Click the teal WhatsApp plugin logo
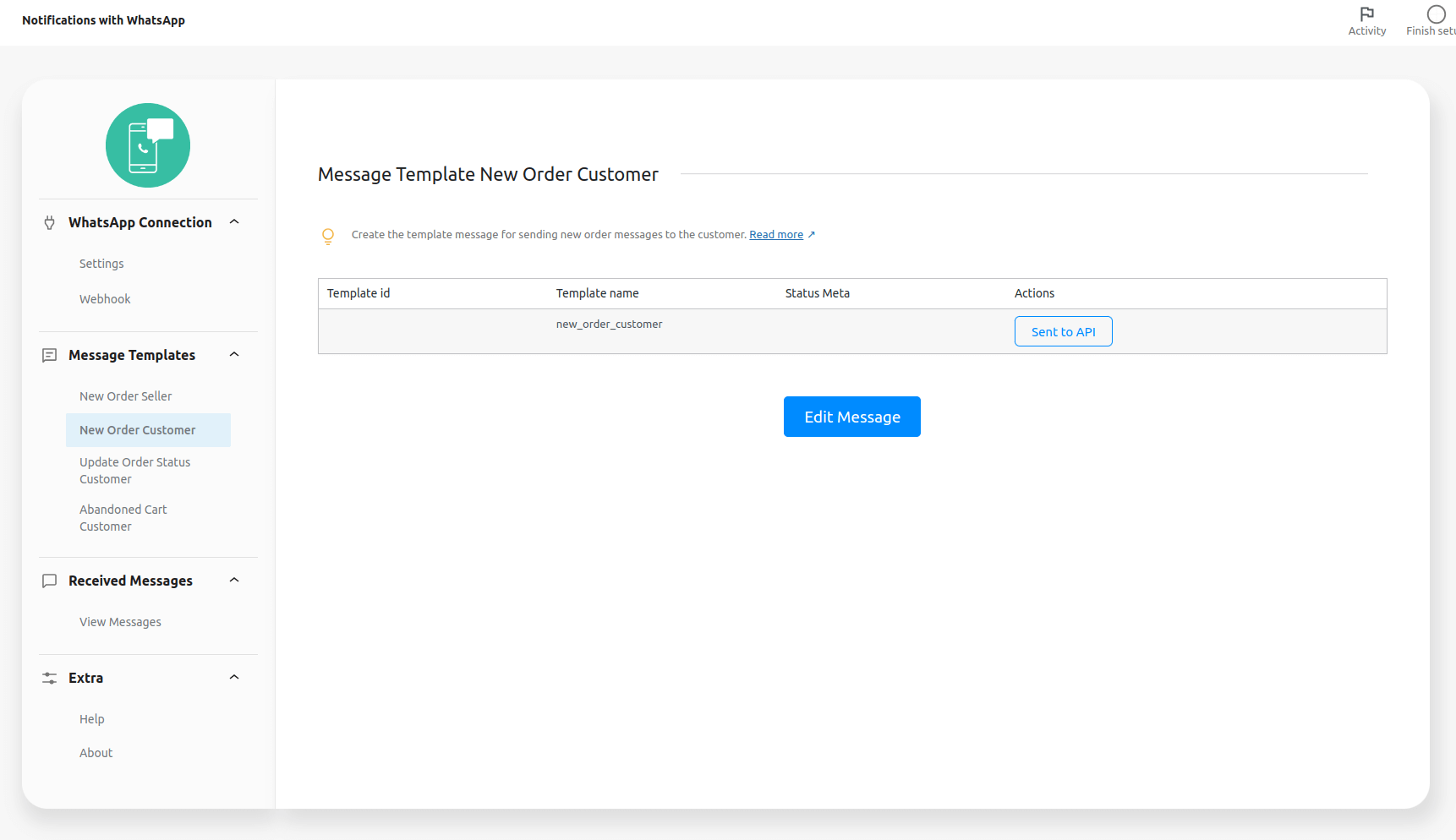The height and width of the screenshot is (840, 1456). [x=147, y=145]
